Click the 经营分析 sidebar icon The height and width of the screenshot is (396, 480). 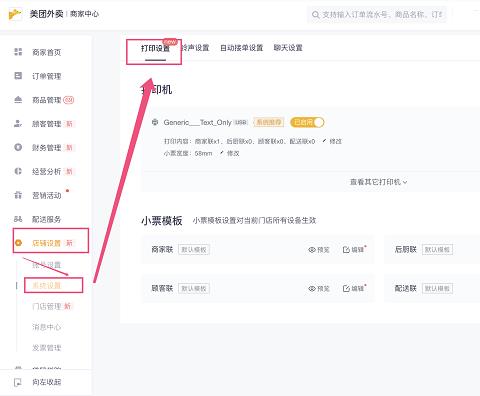(x=18, y=171)
